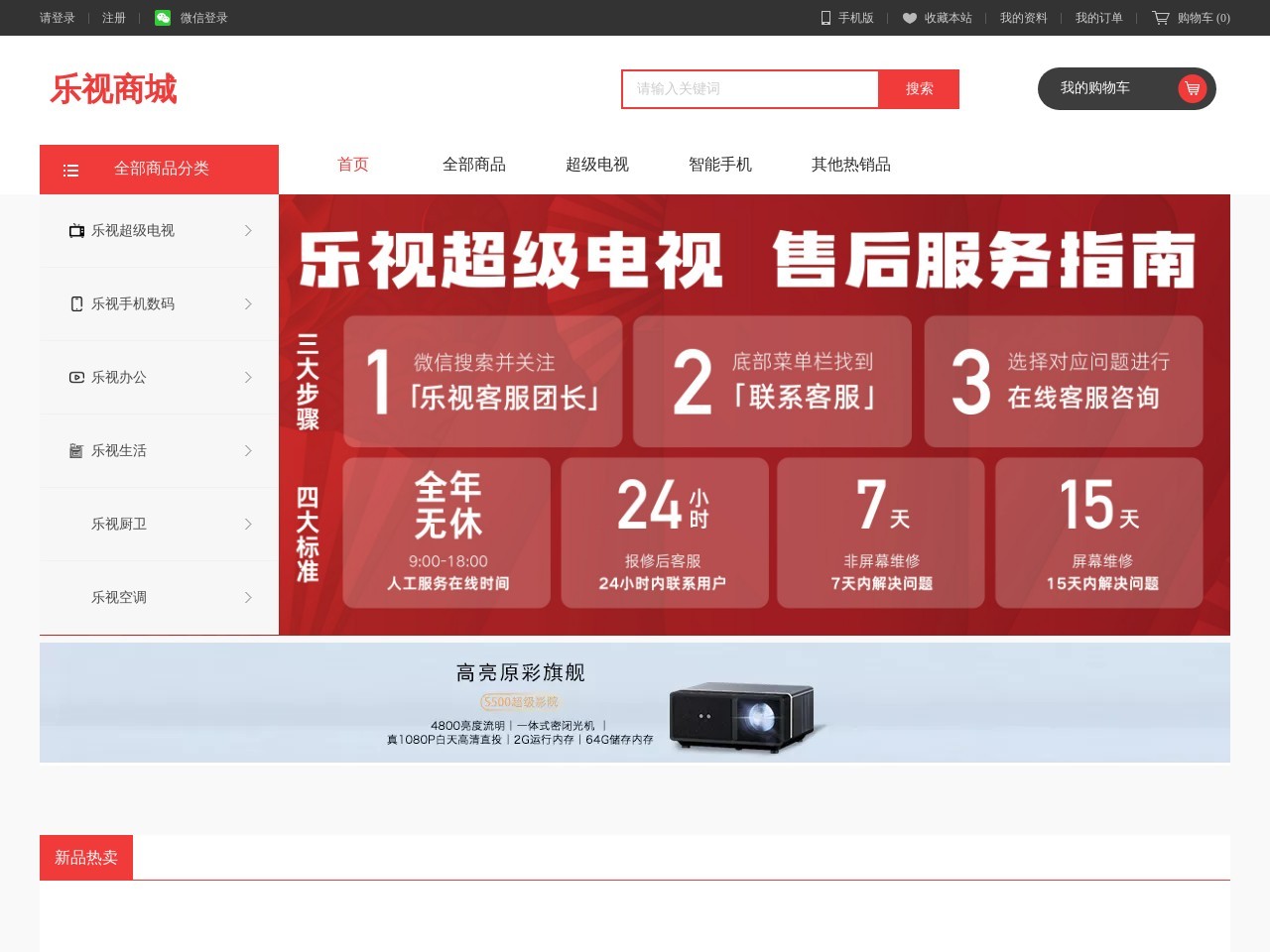The height and width of the screenshot is (952, 1270).
Task: Switch to the 超级电视 navigation tab
Action: (596, 165)
